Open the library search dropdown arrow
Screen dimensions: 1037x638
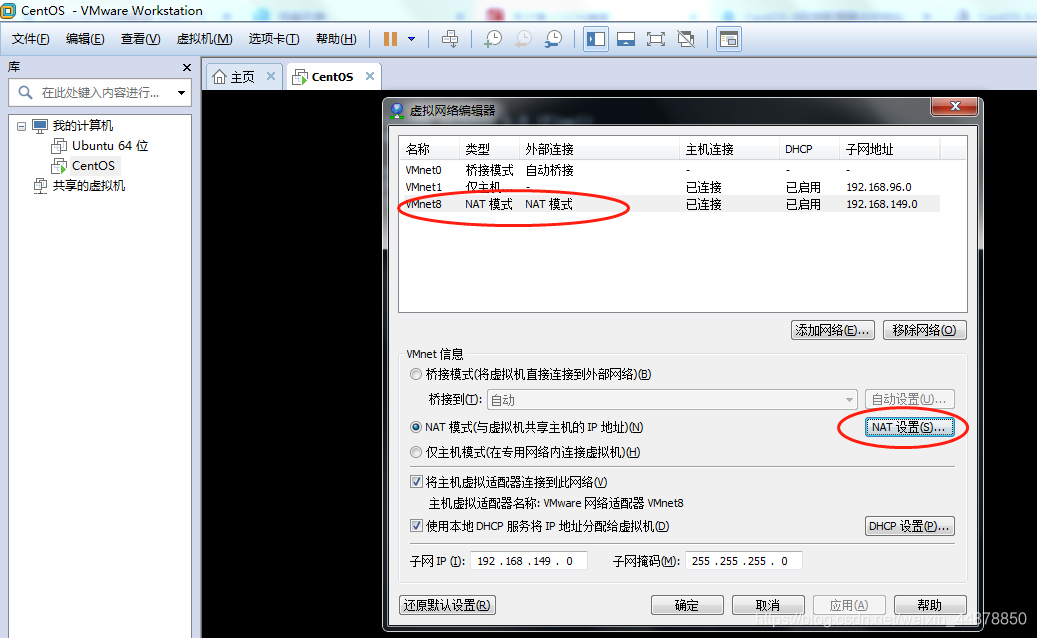coord(181,93)
